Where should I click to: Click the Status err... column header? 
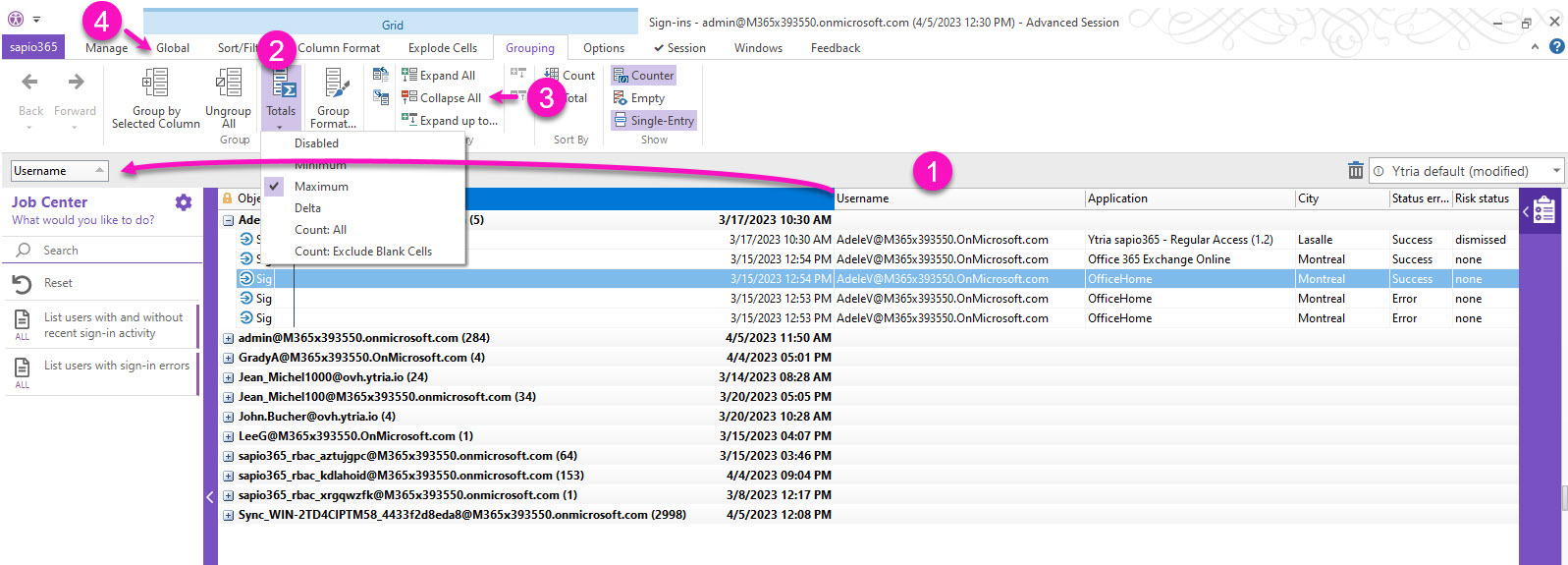pyautogui.click(x=1421, y=198)
